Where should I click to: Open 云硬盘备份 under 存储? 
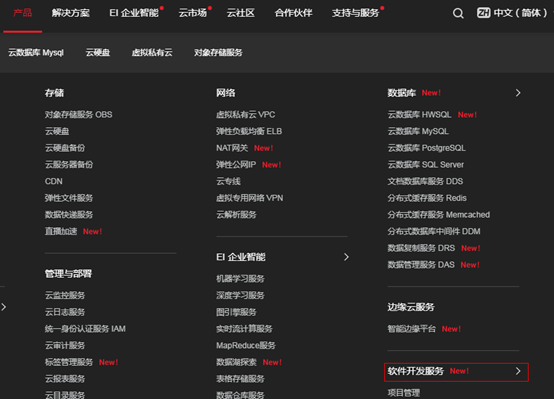(x=65, y=148)
